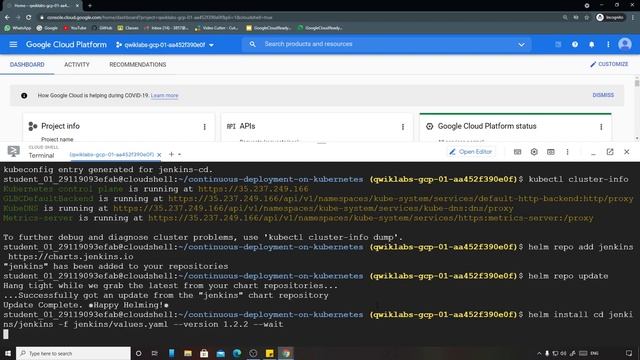Screen dimensions: 640x360
Task: Open the Microsoft Store taskbar icon
Action: pos(204,353)
